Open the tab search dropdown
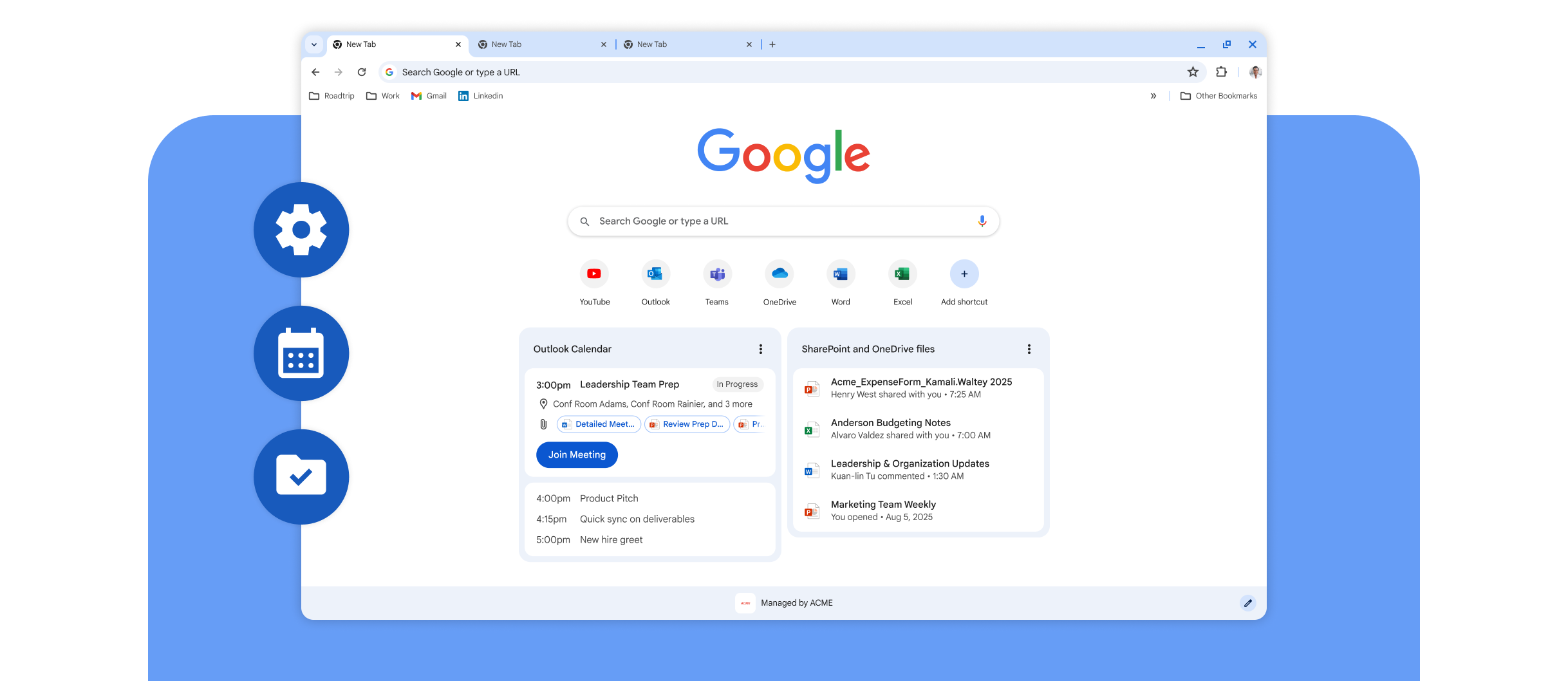This screenshot has height=681, width=1568. 314,44
